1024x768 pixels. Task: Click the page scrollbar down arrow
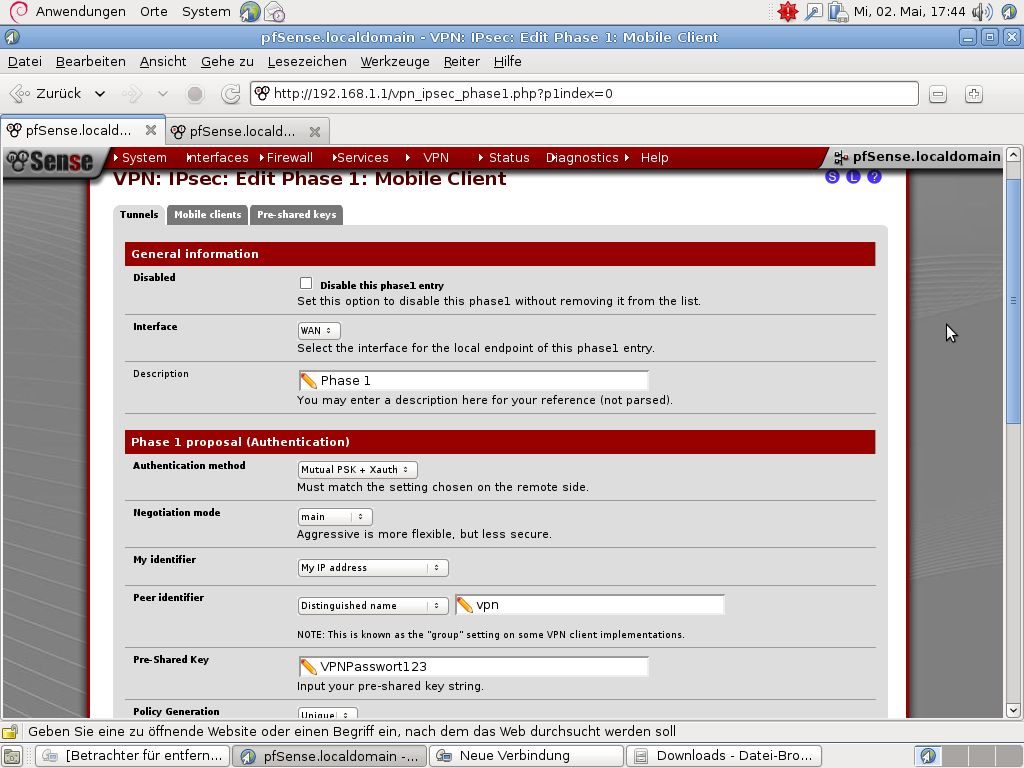click(1013, 711)
